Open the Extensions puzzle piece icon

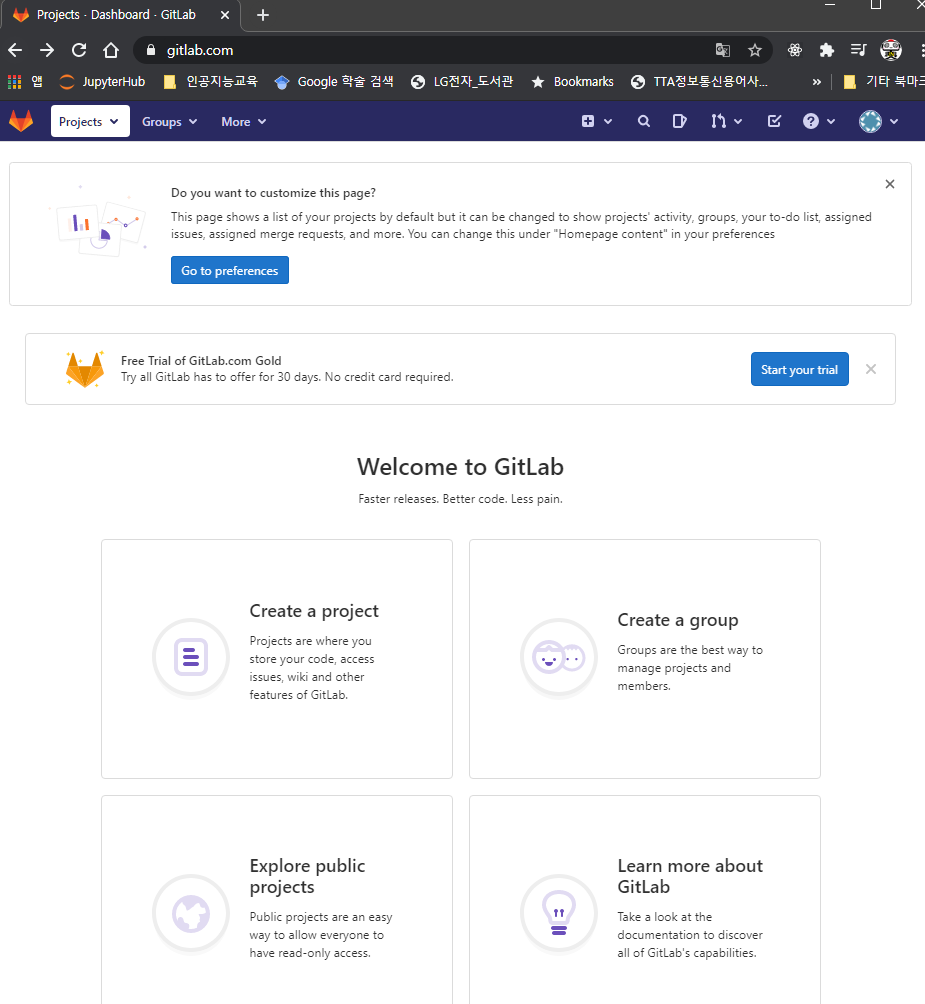tap(826, 50)
